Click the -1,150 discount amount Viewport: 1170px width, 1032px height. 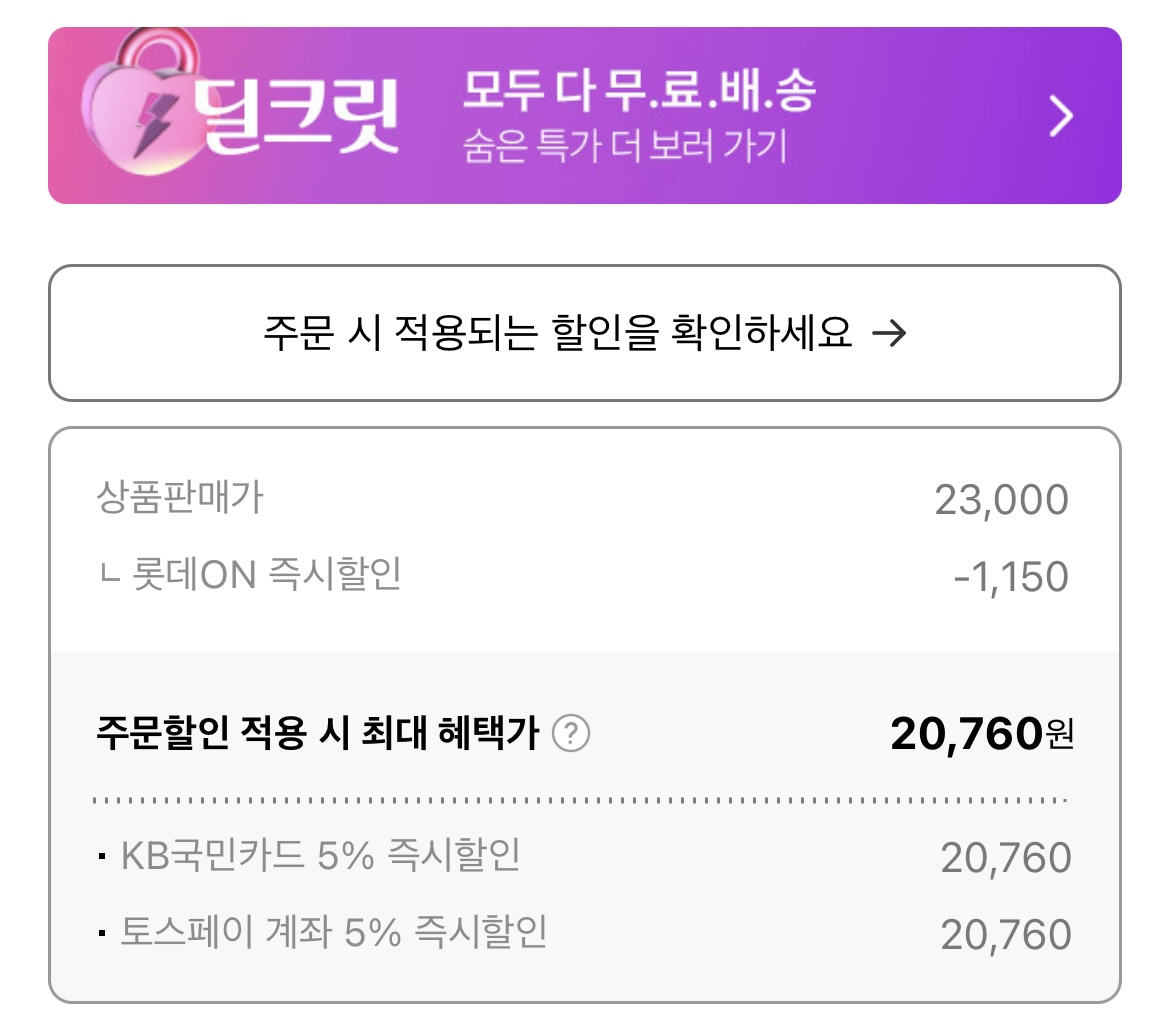(1011, 577)
